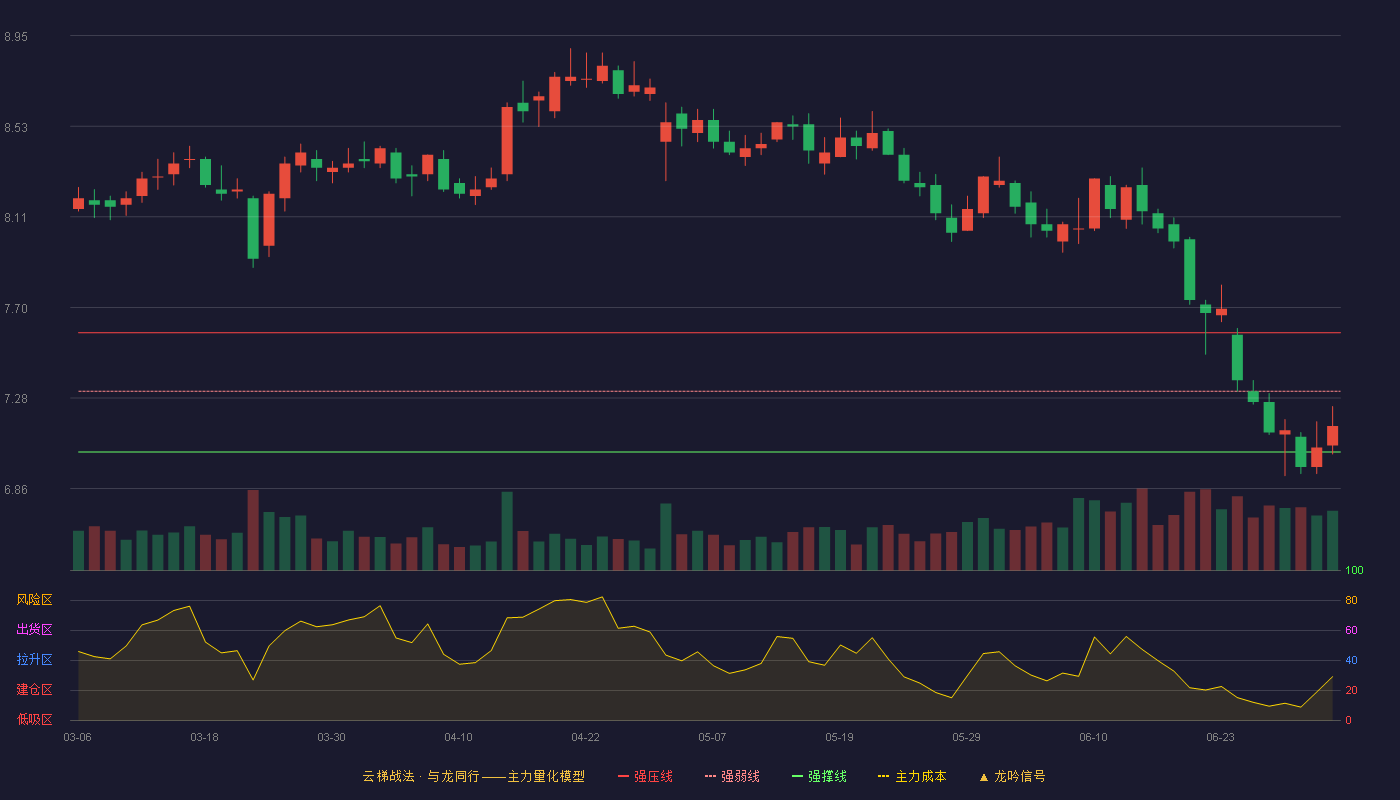Click the 03-18 date label

204,737
